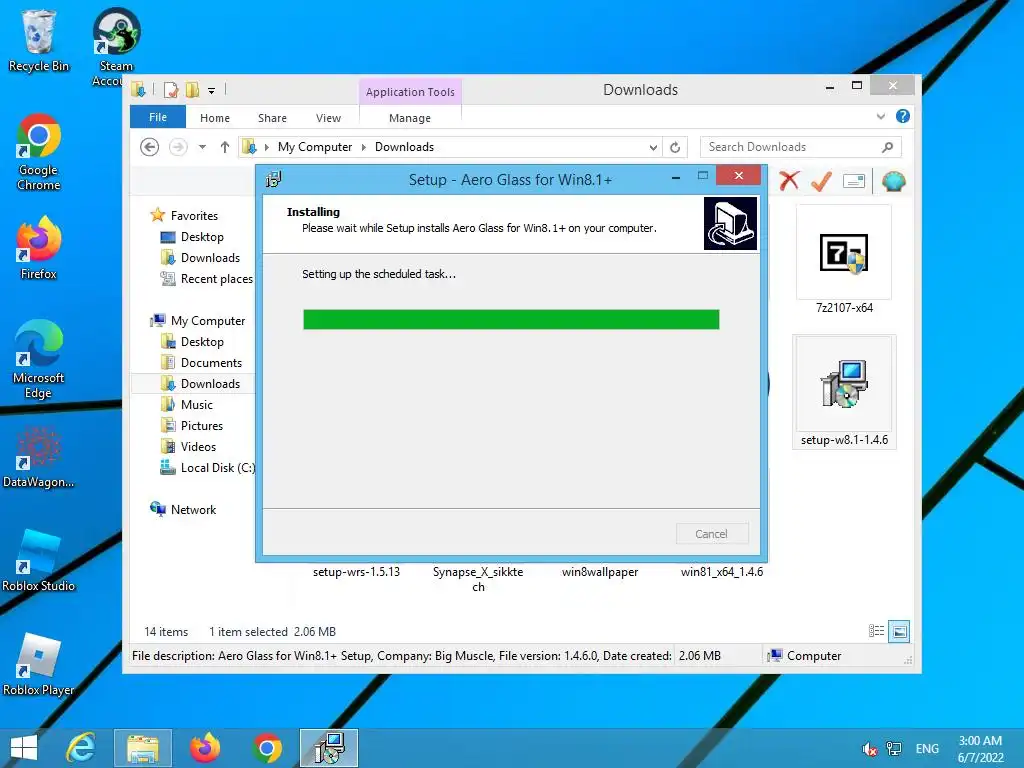The image size is (1024, 768).
Task: Open the Steam desktop shortcut
Action: point(116,47)
